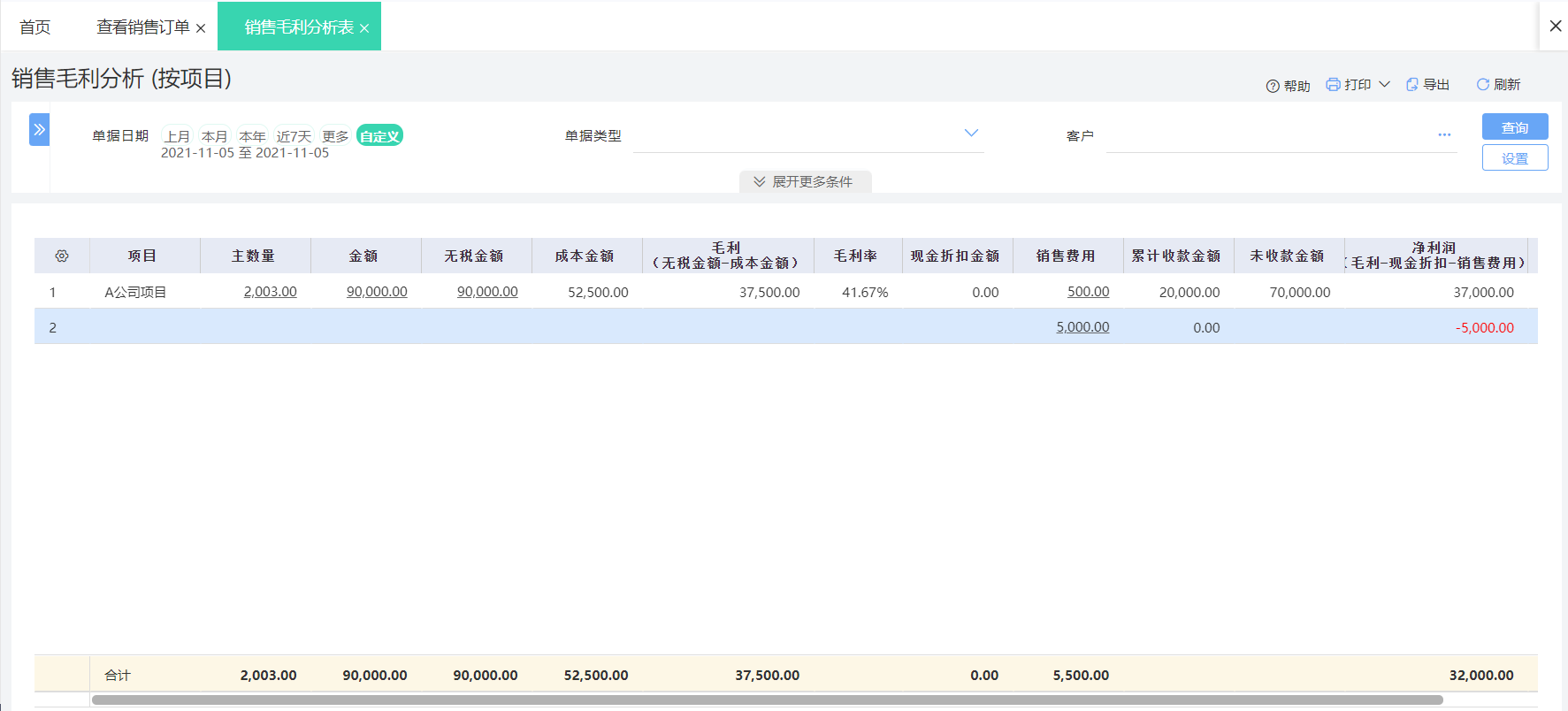Switch to the 首页 tab

(35, 27)
